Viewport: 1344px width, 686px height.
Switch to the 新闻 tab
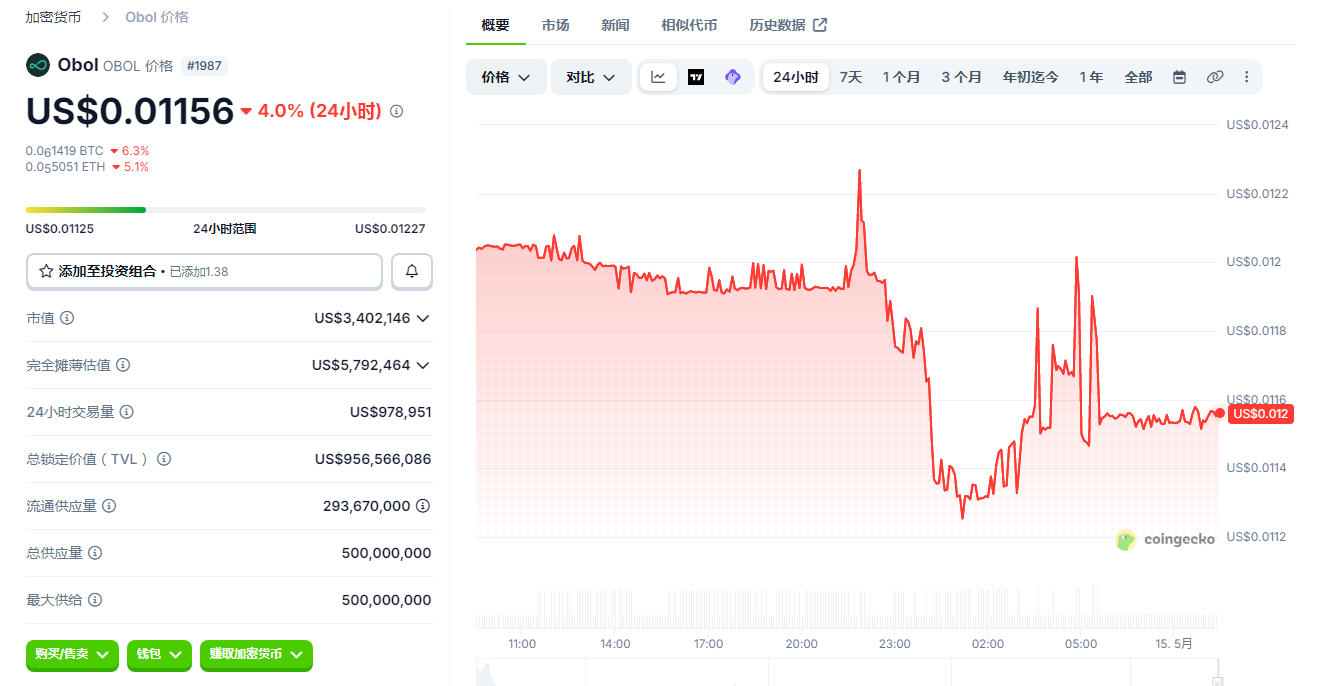[x=615, y=25]
